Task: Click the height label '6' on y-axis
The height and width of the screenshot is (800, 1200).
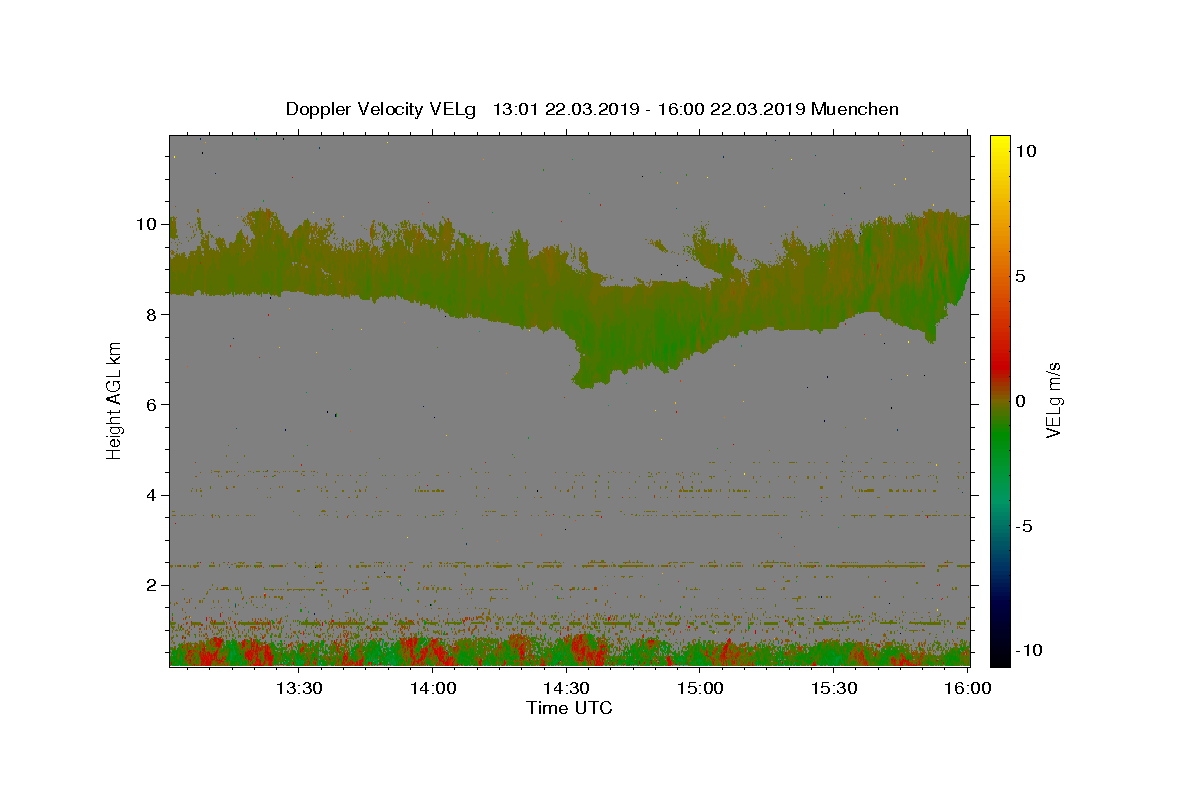Action: 153,404
